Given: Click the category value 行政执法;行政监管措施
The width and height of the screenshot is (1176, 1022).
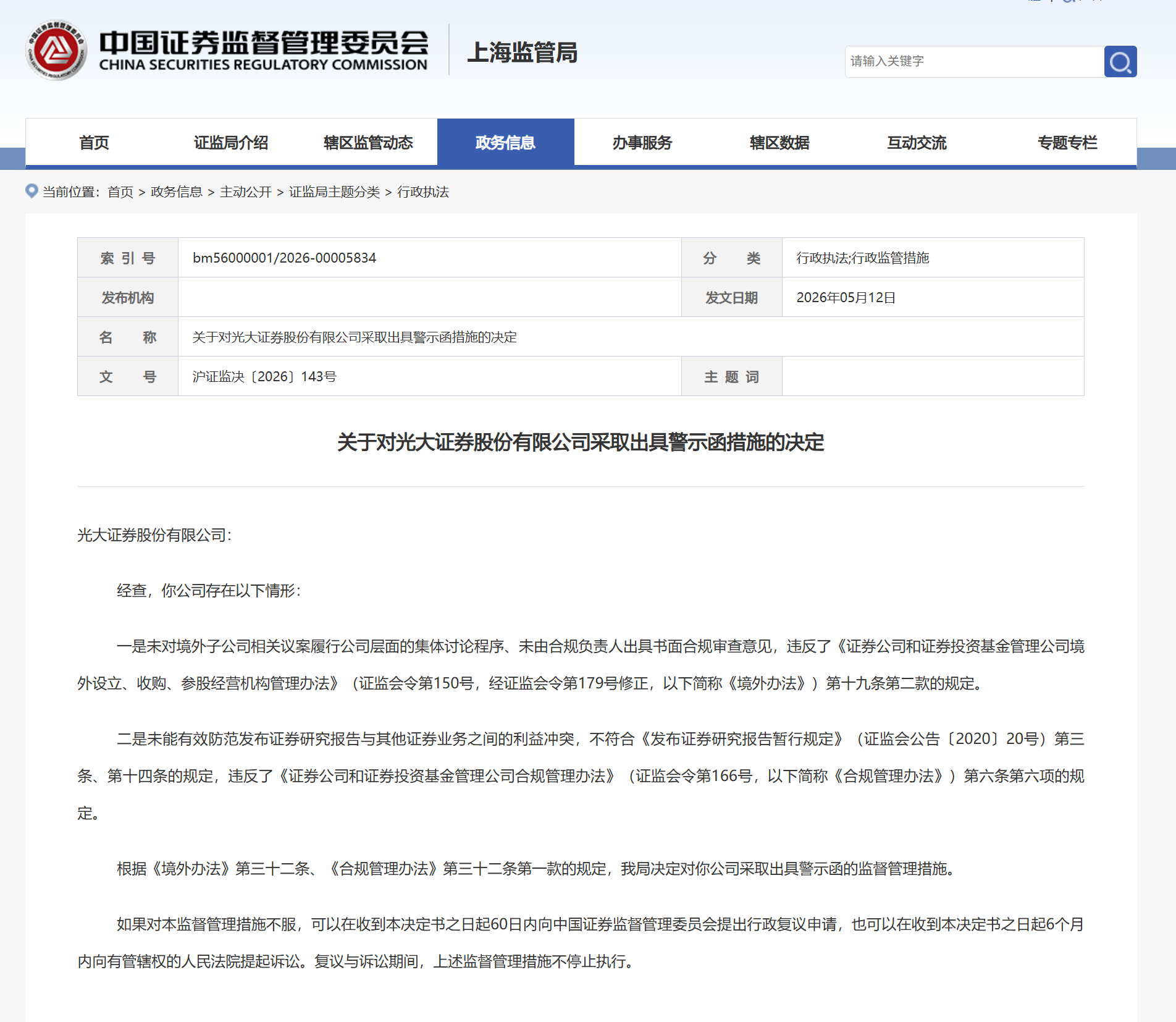Looking at the screenshot, I should click(863, 258).
